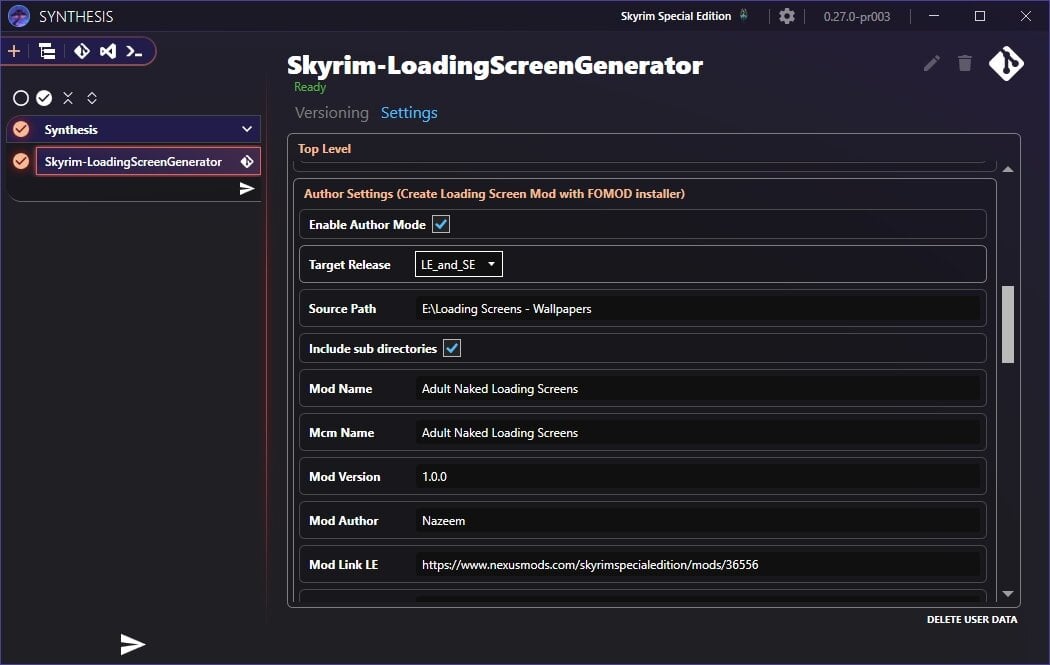
Task: Uncheck Enable Author Mode
Action: tap(441, 224)
